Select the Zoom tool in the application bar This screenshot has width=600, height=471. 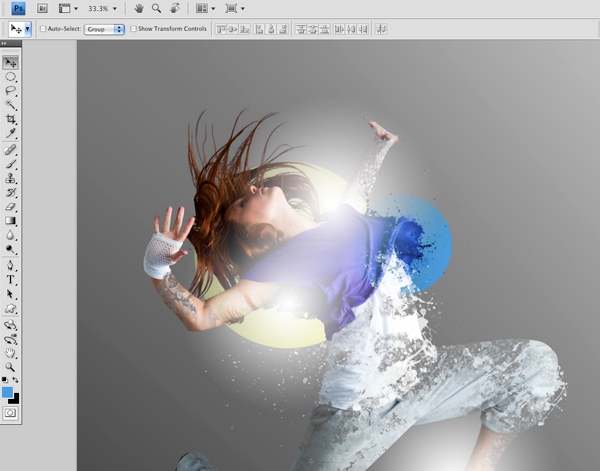click(x=157, y=8)
